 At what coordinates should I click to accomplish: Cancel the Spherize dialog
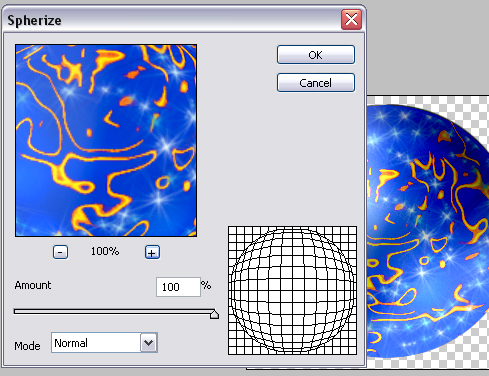click(316, 83)
